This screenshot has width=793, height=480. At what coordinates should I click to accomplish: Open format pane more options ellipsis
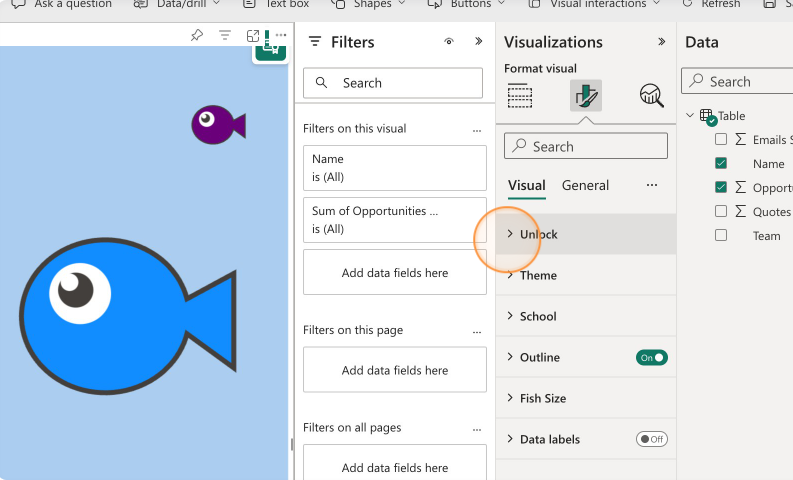click(x=652, y=185)
